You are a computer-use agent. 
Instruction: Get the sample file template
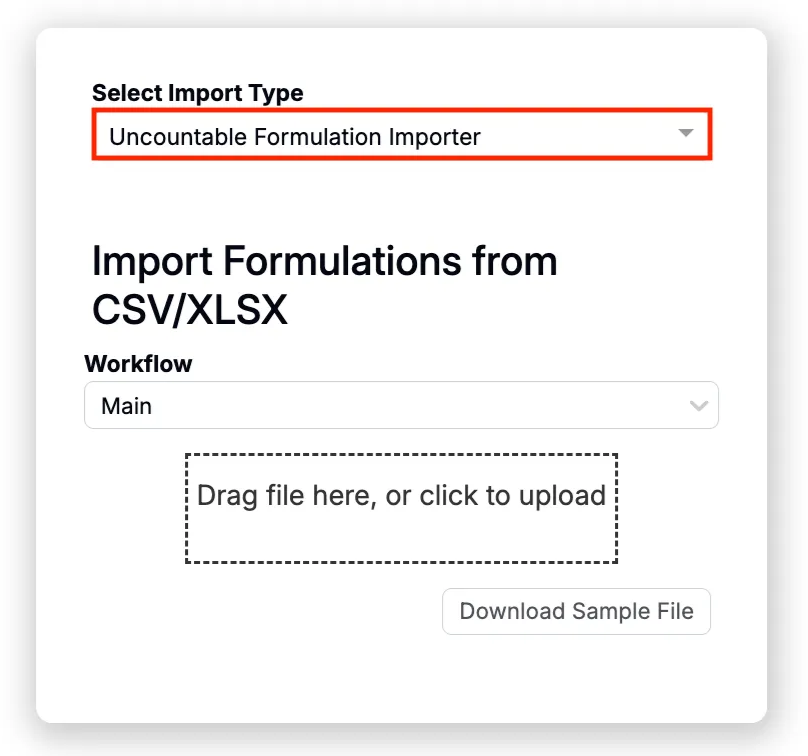tap(576, 612)
